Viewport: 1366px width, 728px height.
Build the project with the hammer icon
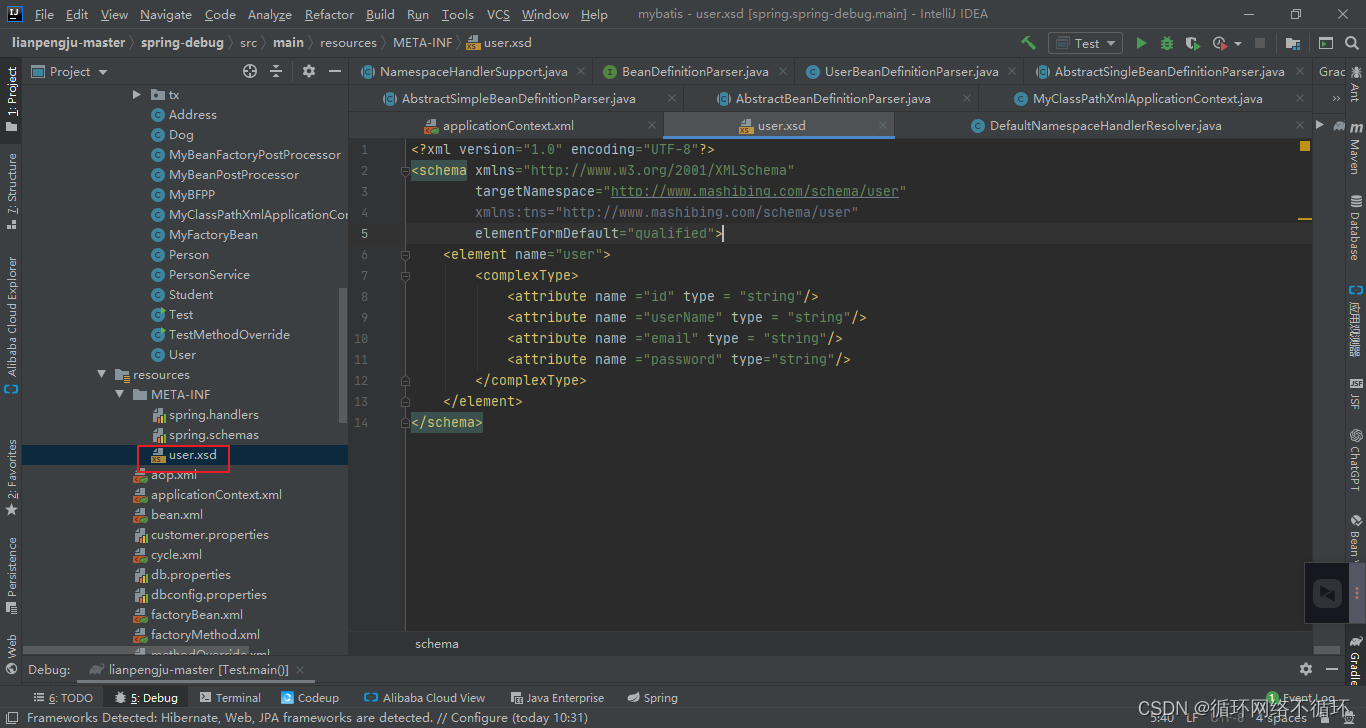point(1028,43)
